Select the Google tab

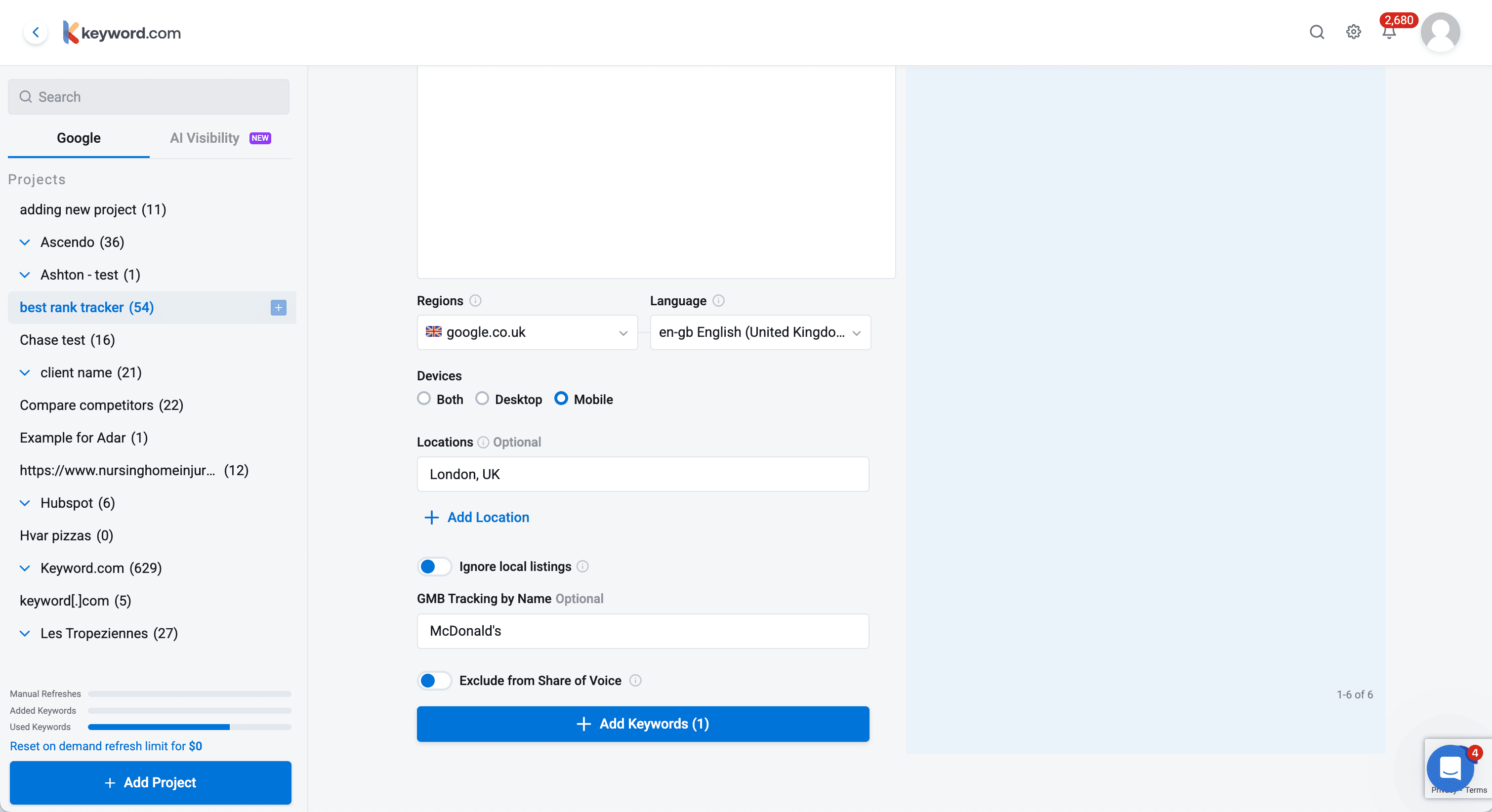pos(78,138)
